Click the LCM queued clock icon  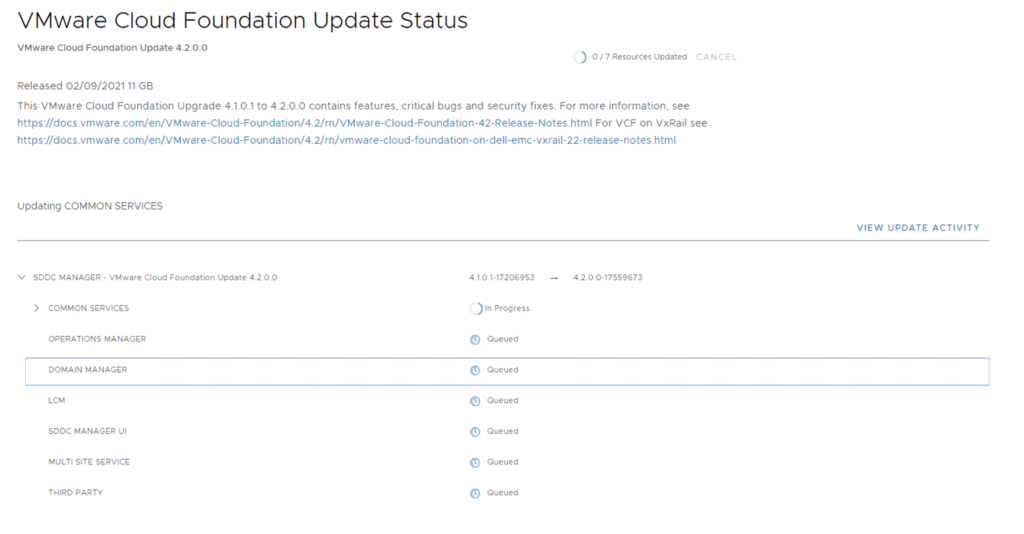coord(475,401)
